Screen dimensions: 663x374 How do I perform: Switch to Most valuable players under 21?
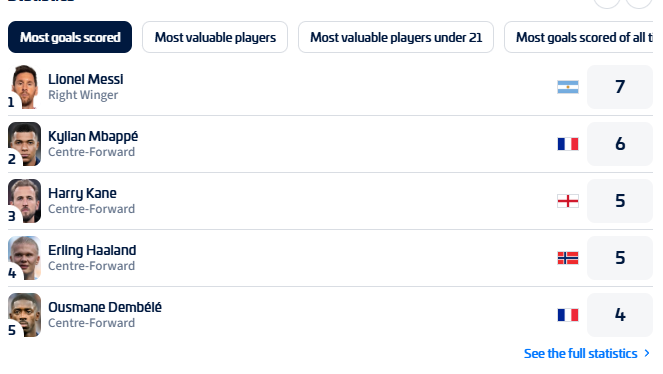tap(396, 37)
